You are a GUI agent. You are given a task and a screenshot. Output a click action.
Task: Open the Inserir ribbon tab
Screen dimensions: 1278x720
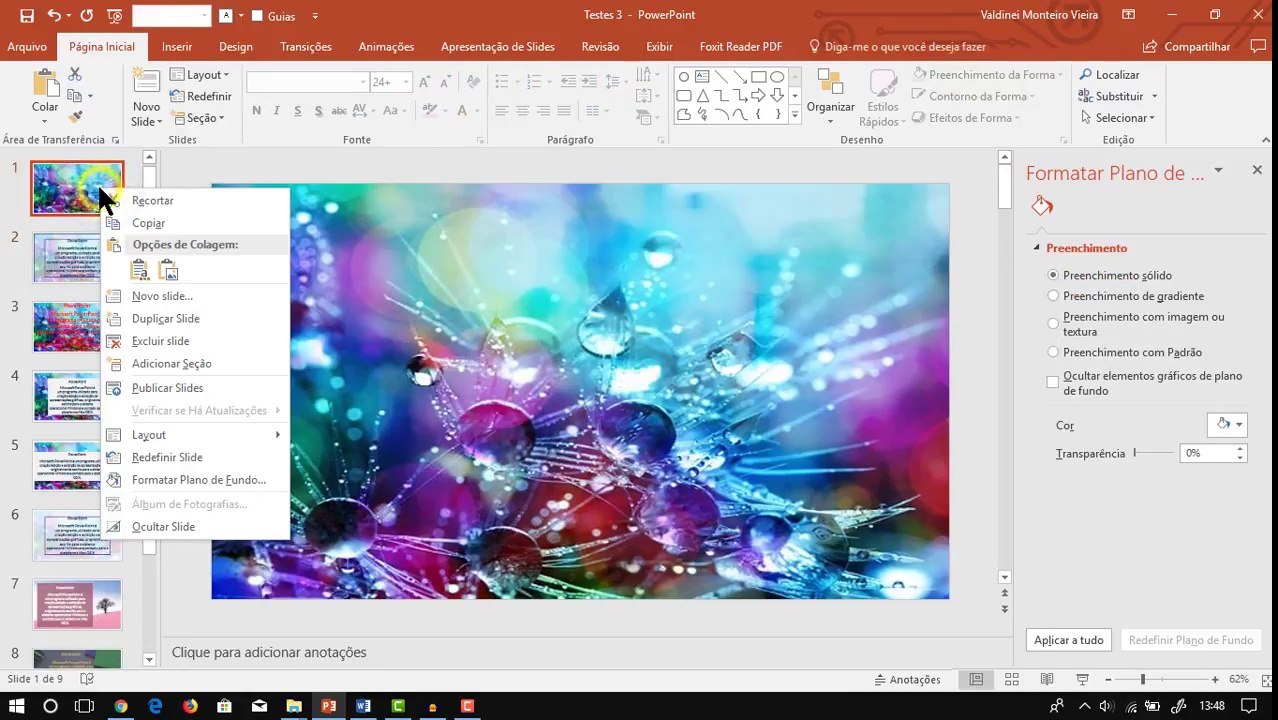coord(177,47)
